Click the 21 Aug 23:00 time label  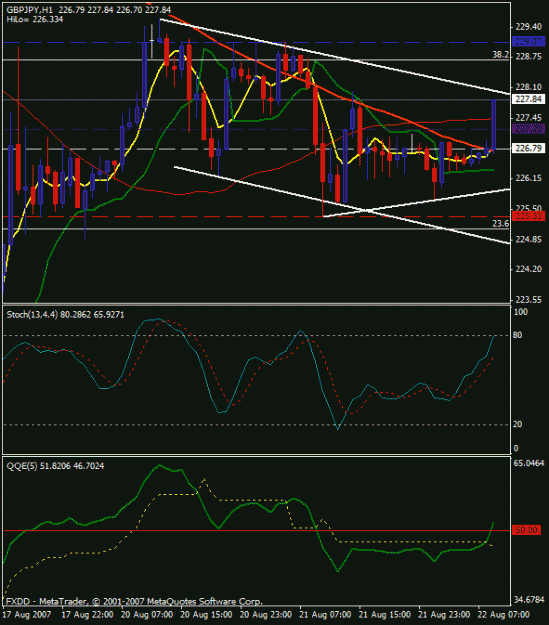(444, 615)
